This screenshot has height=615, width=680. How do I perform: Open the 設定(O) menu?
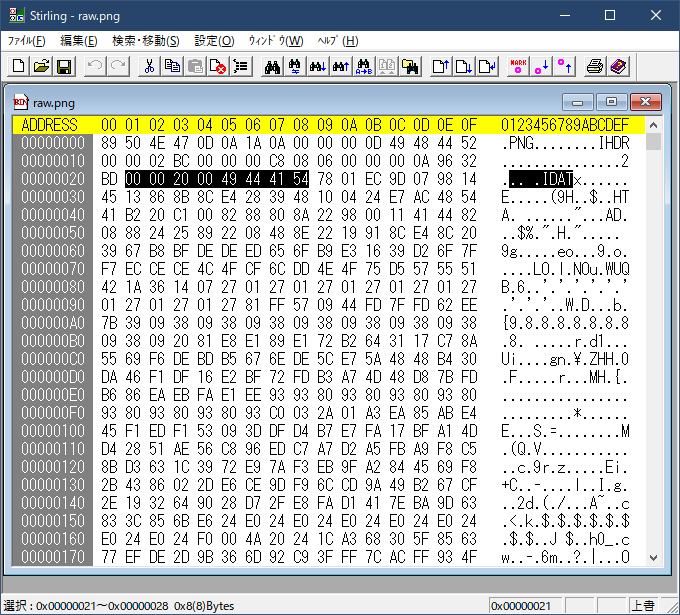(x=214, y=41)
